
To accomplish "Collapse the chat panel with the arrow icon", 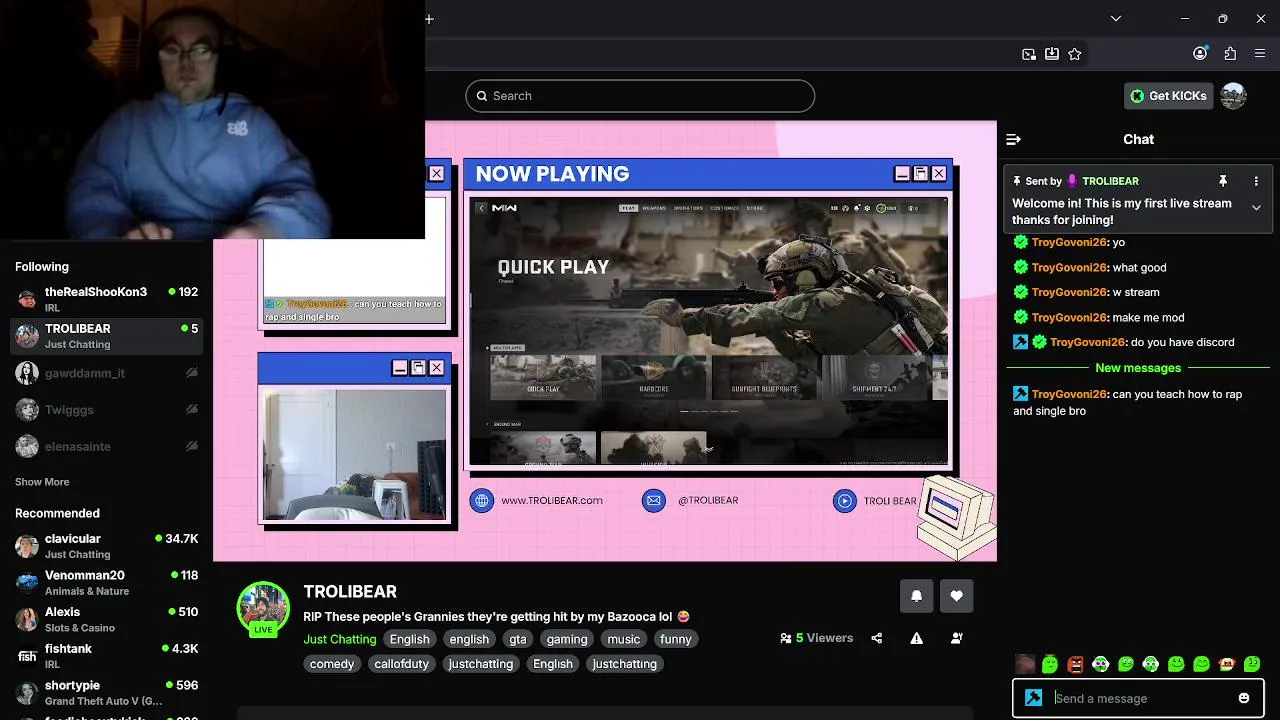I will pos(1013,139).
